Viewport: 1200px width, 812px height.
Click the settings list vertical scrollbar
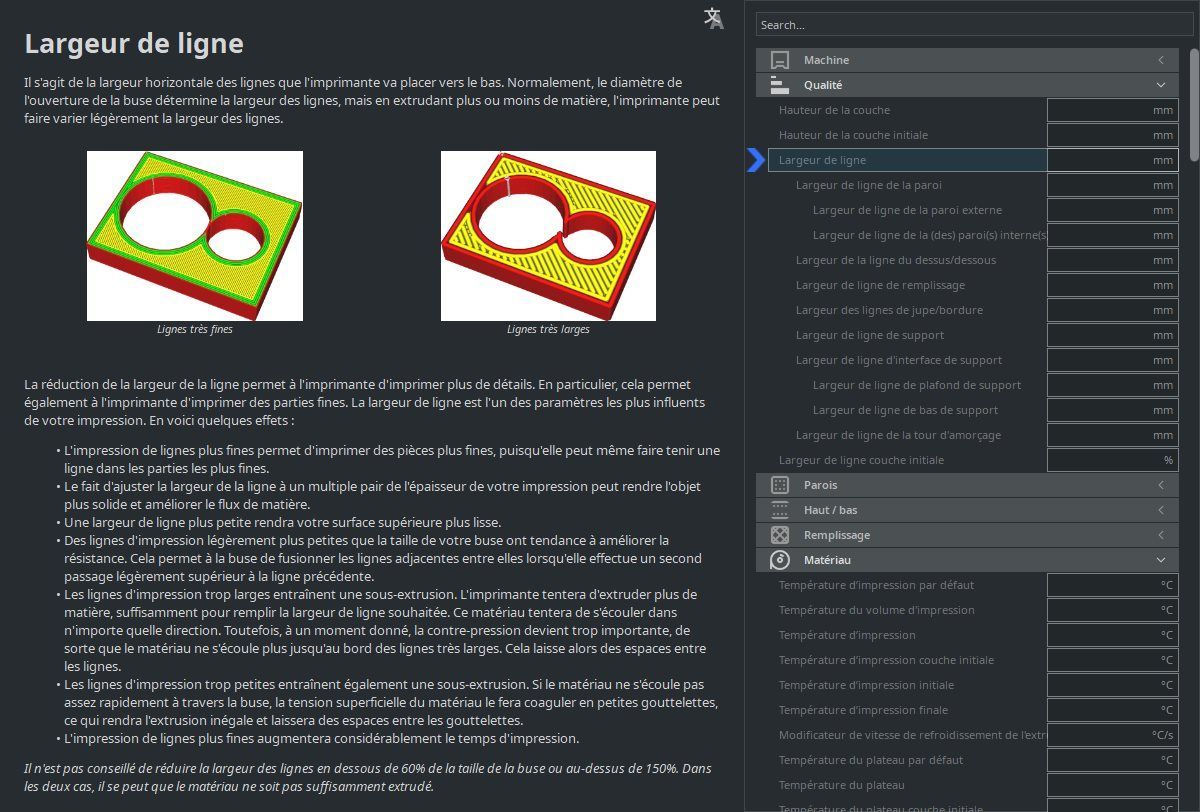[x=1195, y=103]
